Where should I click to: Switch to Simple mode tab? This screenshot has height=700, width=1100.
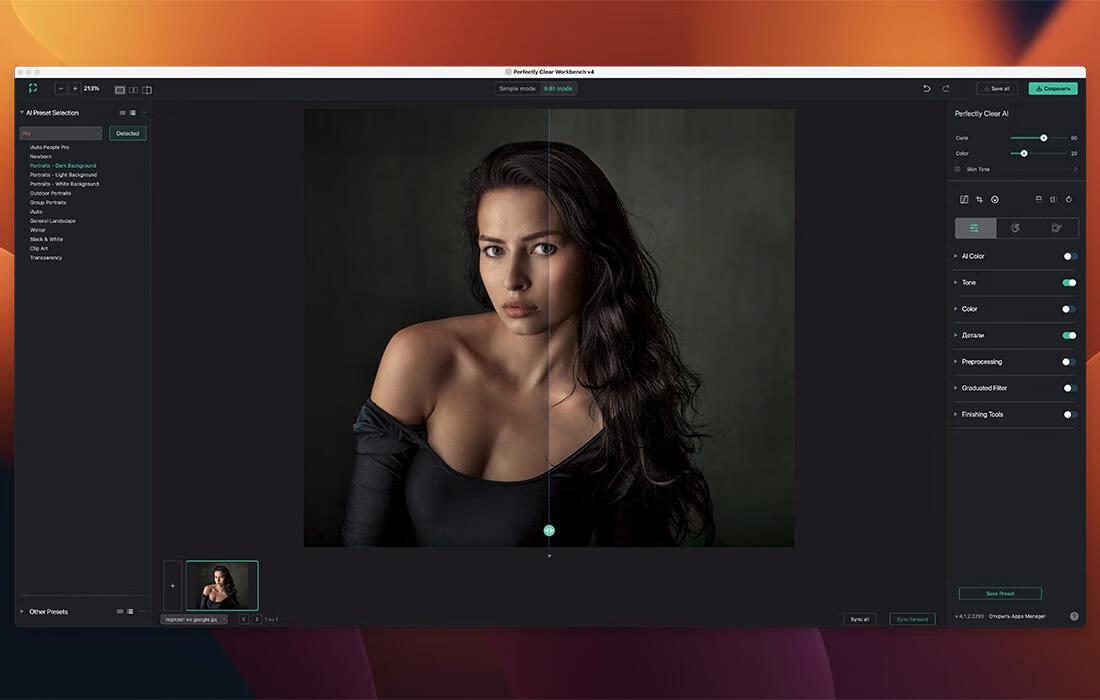tap(517, 89)
